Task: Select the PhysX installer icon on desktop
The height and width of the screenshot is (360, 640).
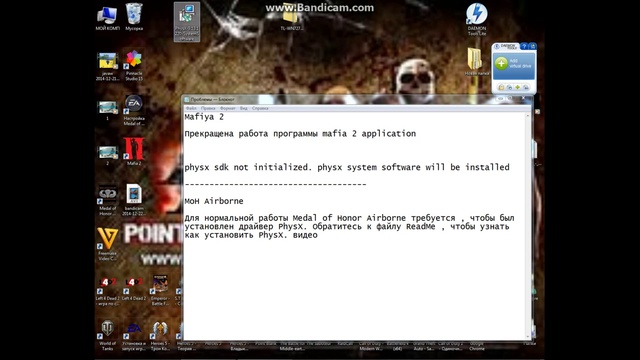Action: click(x=187, y=22)
